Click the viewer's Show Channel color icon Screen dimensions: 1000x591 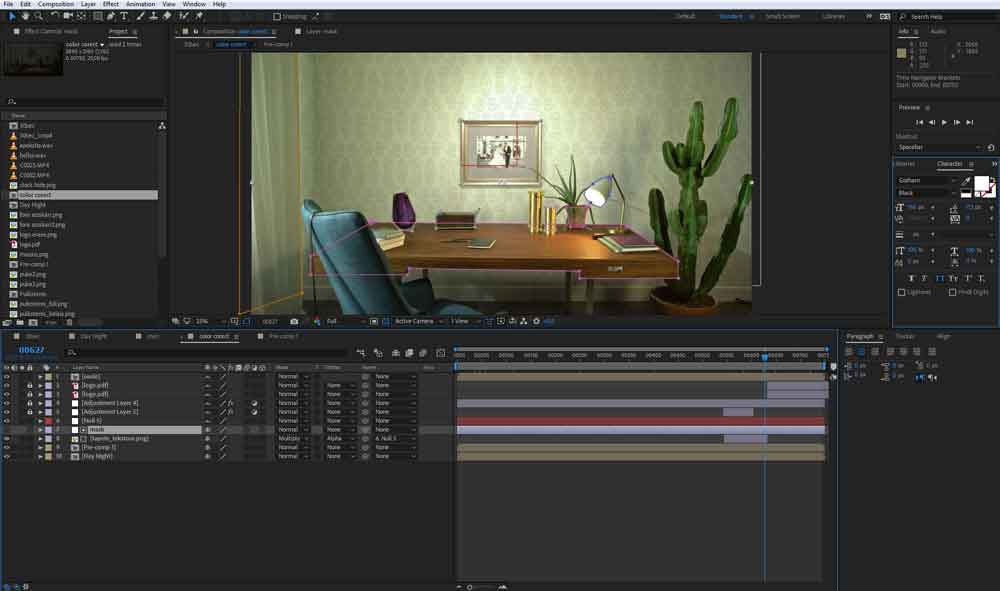(x=317, y=321)
